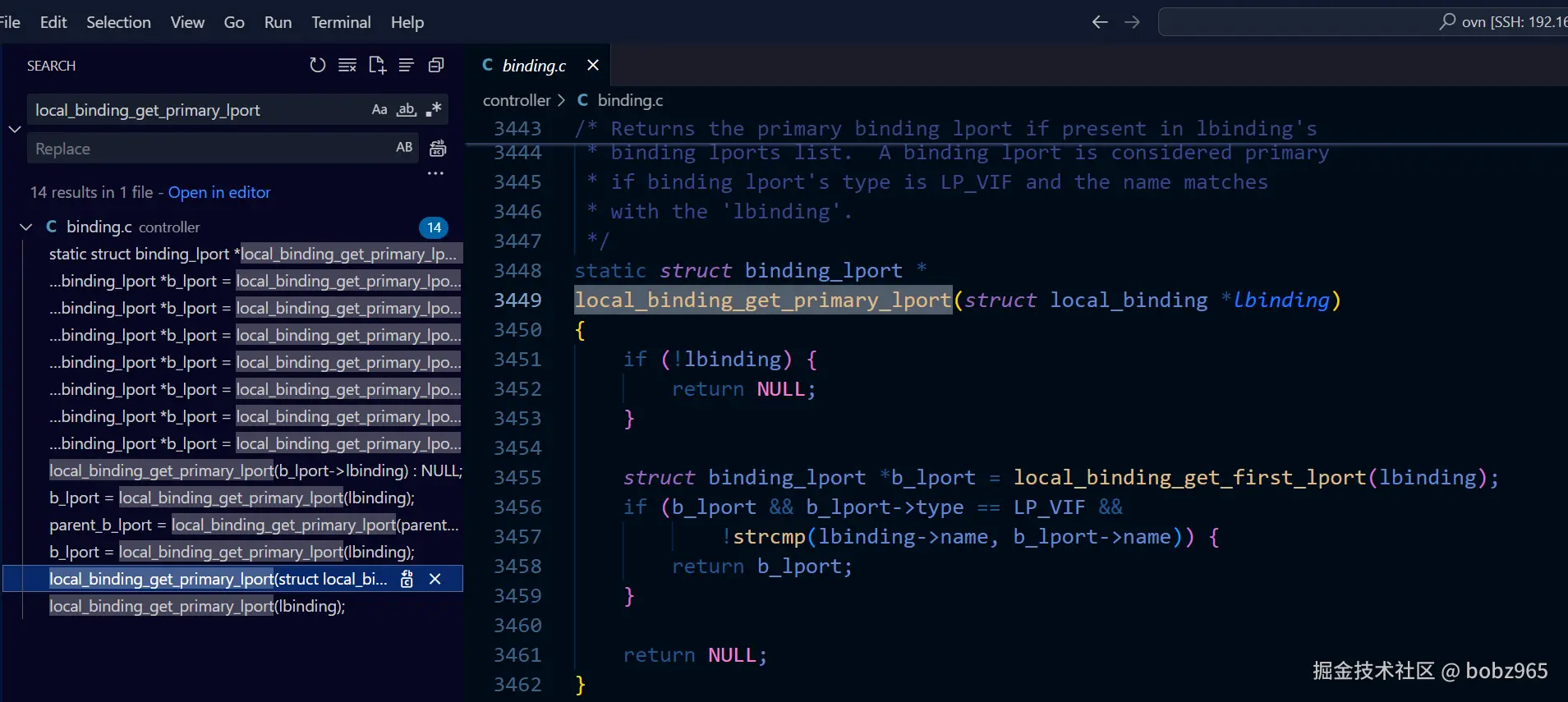
Task: Click controller breadcrumb segment
Action: [x=517, y=100]
